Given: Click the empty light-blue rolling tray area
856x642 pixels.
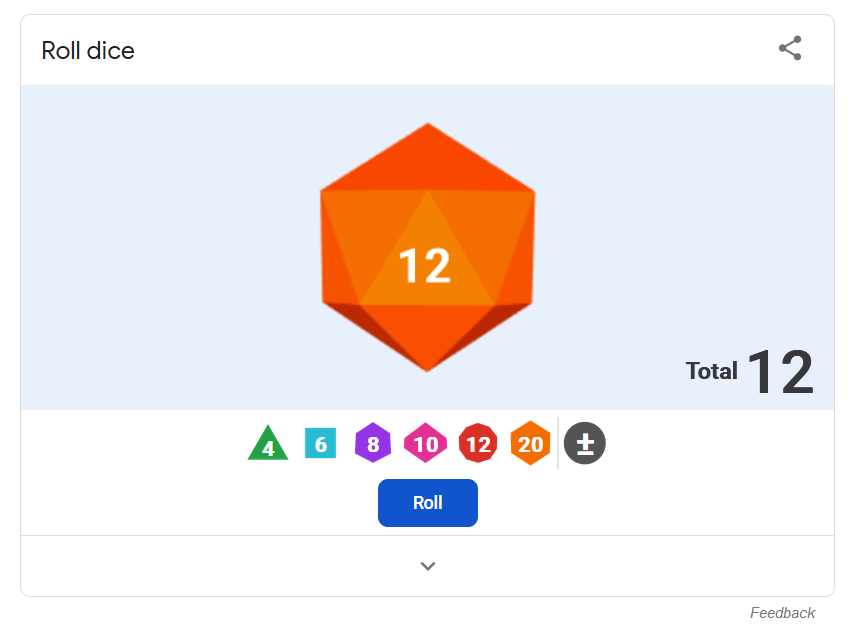Looking at the screenshot, I should (164, 246).
